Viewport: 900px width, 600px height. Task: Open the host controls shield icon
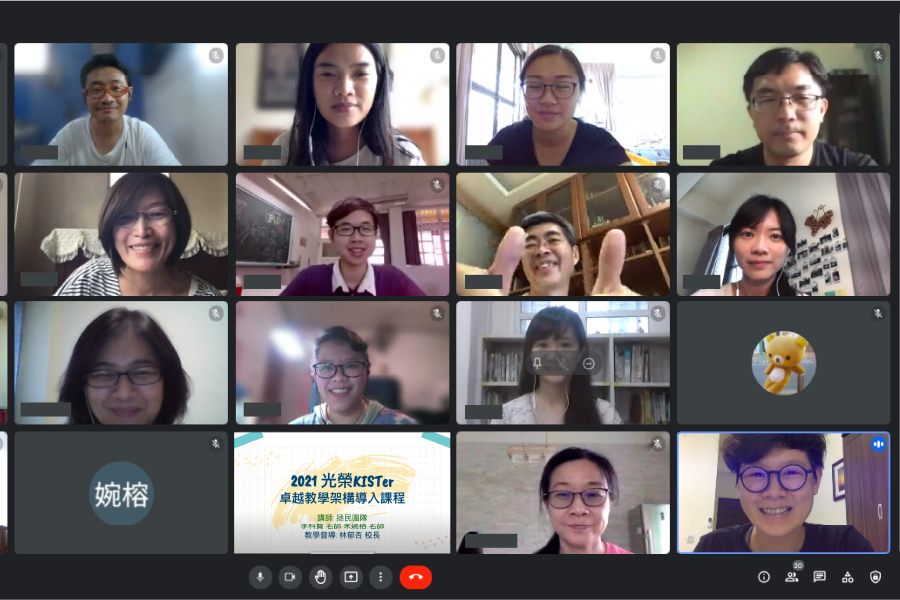coord(875,577)
